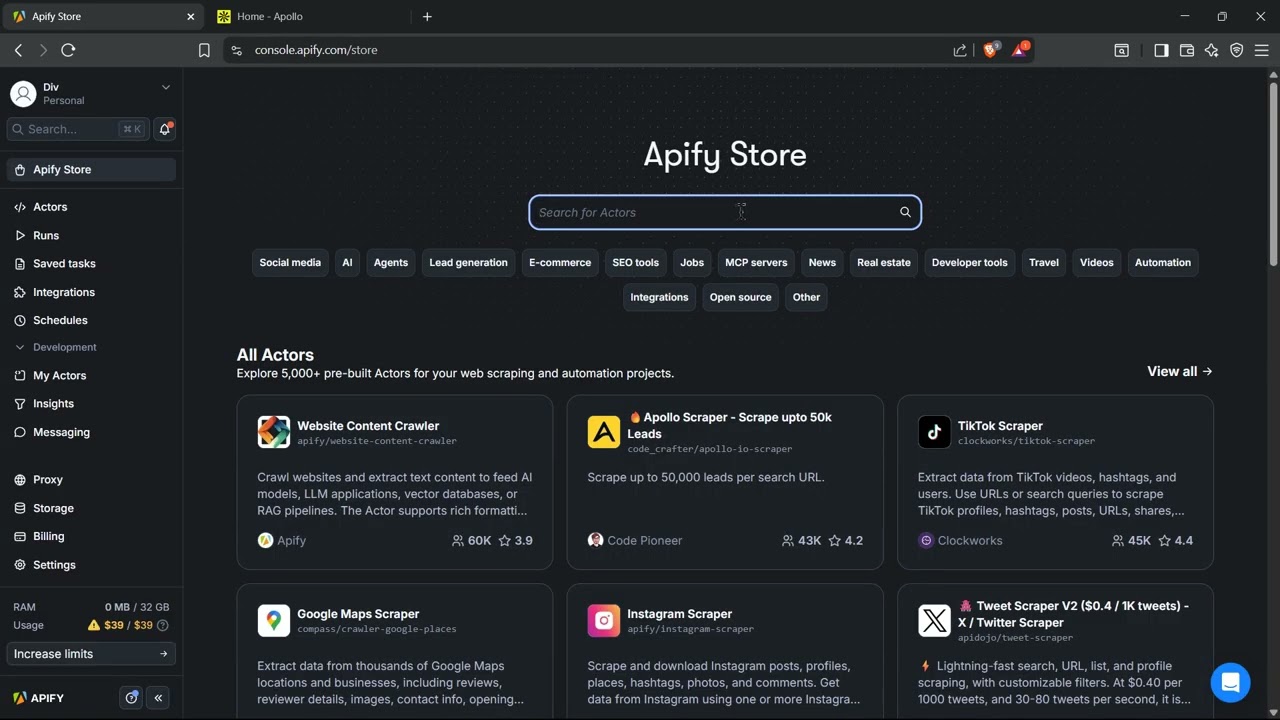Open the notifications bell in sidebar

click(x=165, y=129)
